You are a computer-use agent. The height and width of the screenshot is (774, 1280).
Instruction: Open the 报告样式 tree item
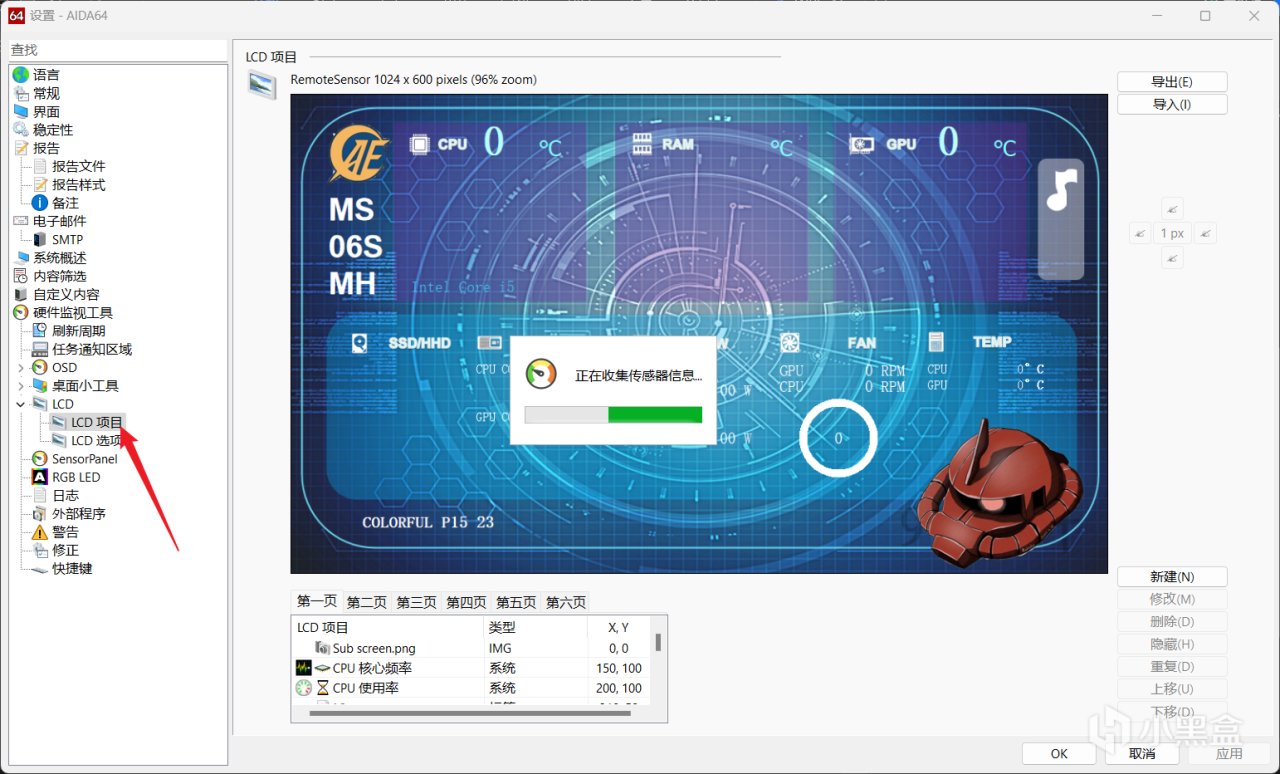pyautogui.click(x=79, y=185)
